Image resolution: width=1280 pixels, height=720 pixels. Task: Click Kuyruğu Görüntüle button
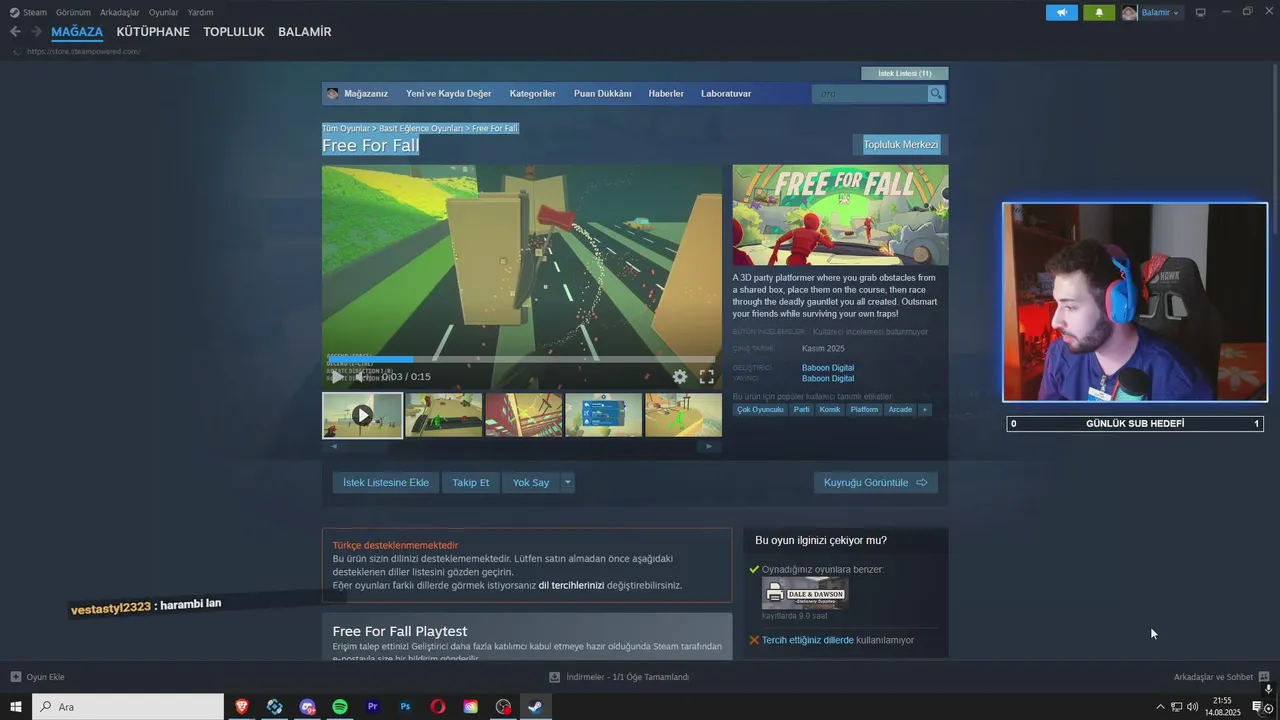coord(876,482)
